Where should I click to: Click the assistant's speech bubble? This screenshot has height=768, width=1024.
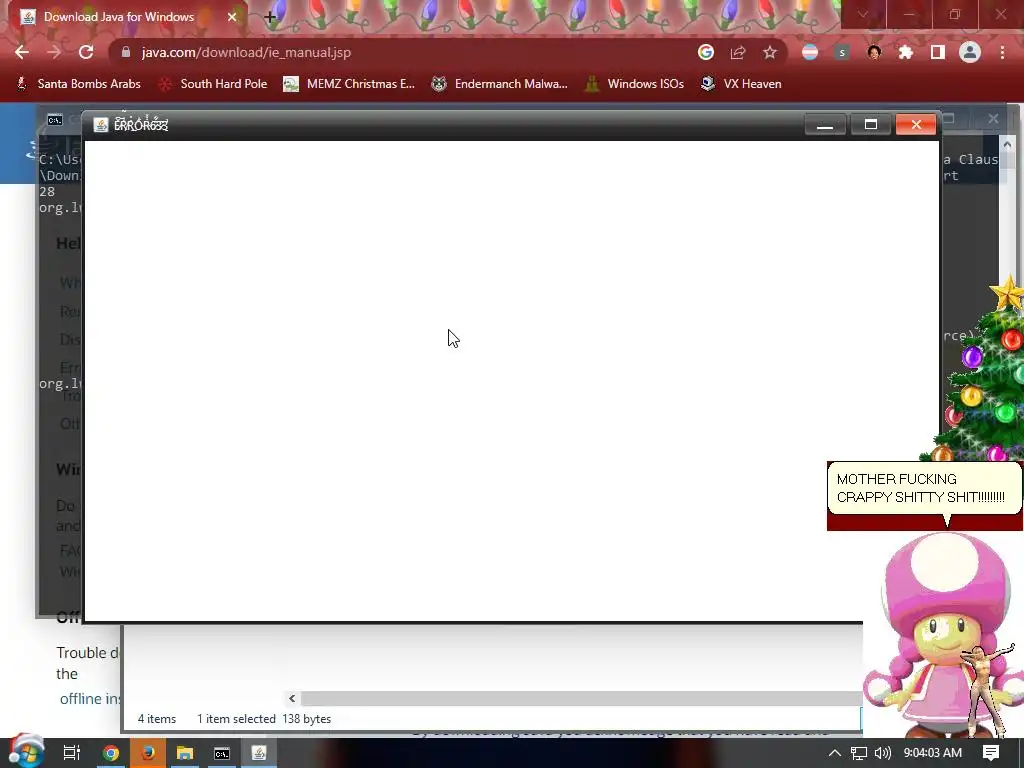click(x=925, y=488)
